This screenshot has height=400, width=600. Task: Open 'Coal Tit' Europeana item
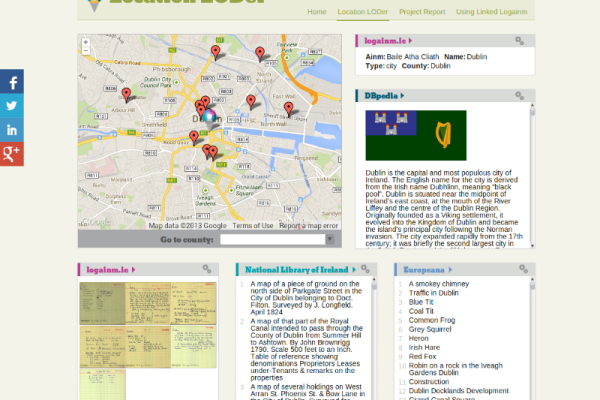[421, 311]
